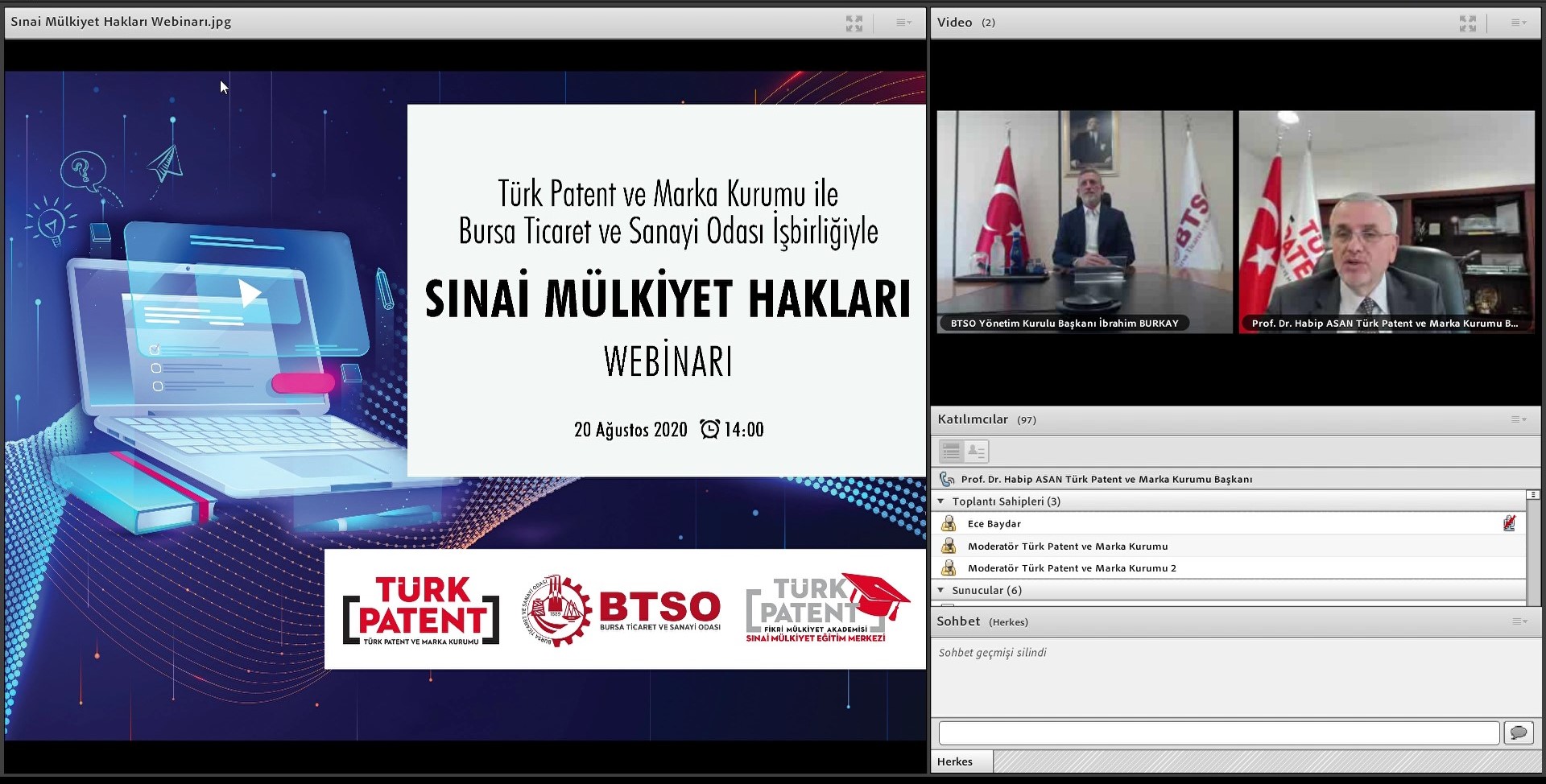Select participant name Ece Baydar
This screenshot has height=784, width=1546.
pyautogui.click(x=994, y=524)
